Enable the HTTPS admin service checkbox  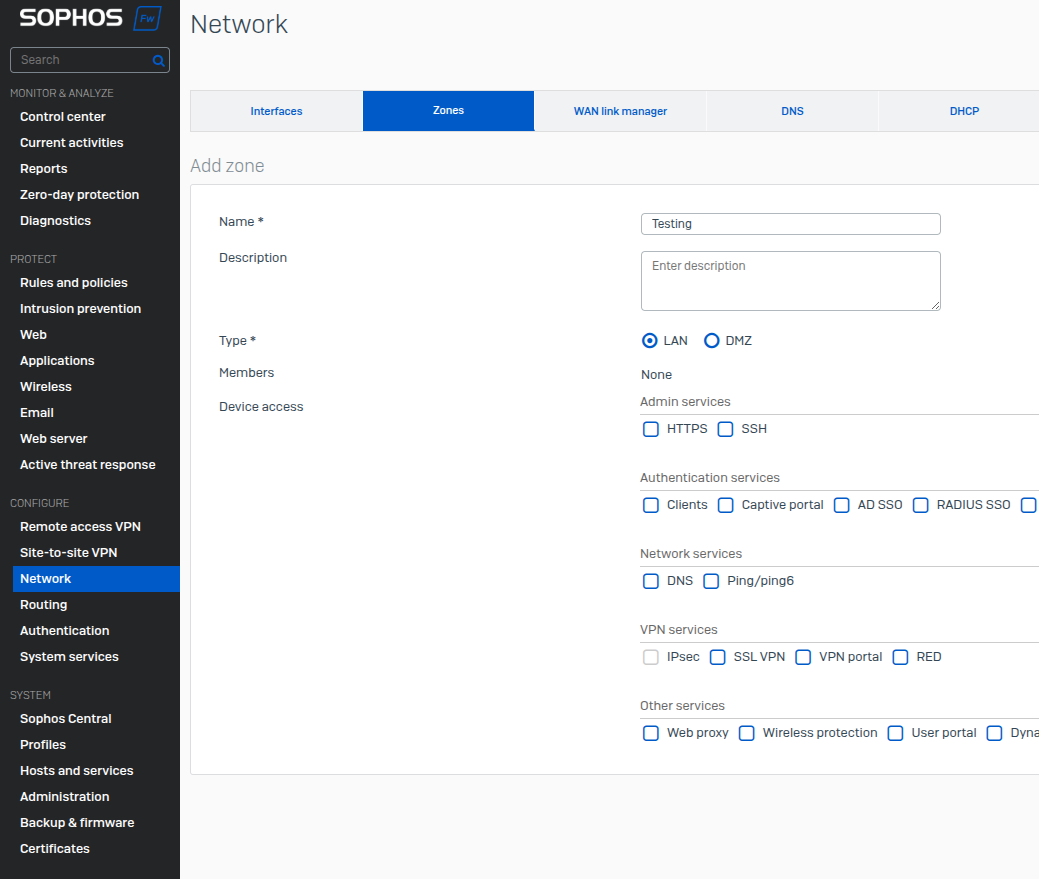(x=651, y=429)
